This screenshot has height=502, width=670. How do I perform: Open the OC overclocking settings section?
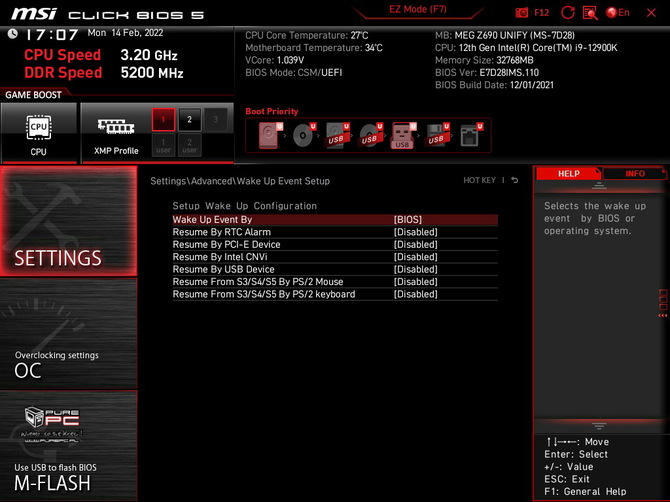tap(68, 334)
